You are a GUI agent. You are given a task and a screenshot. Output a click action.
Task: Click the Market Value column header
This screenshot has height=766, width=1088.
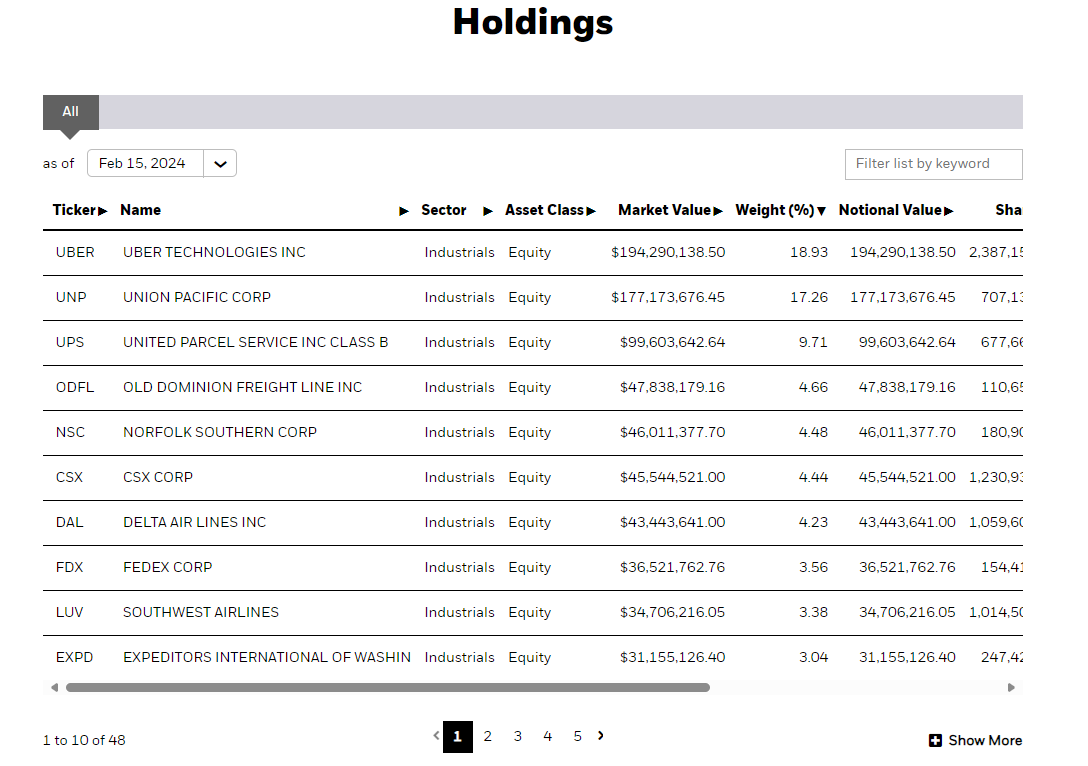pos(664,210)
